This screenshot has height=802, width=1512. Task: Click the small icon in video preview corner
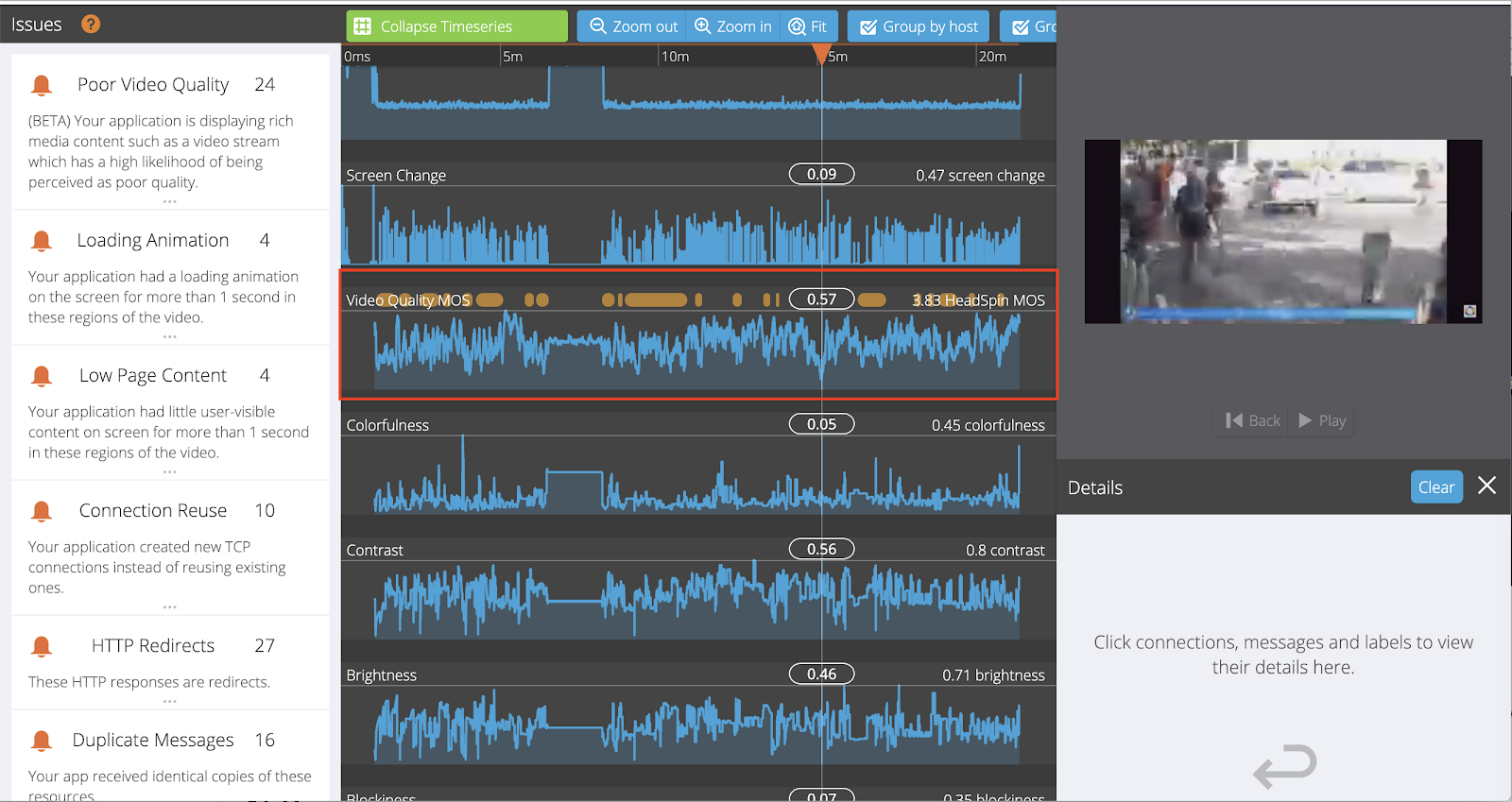pos(1469,311)
